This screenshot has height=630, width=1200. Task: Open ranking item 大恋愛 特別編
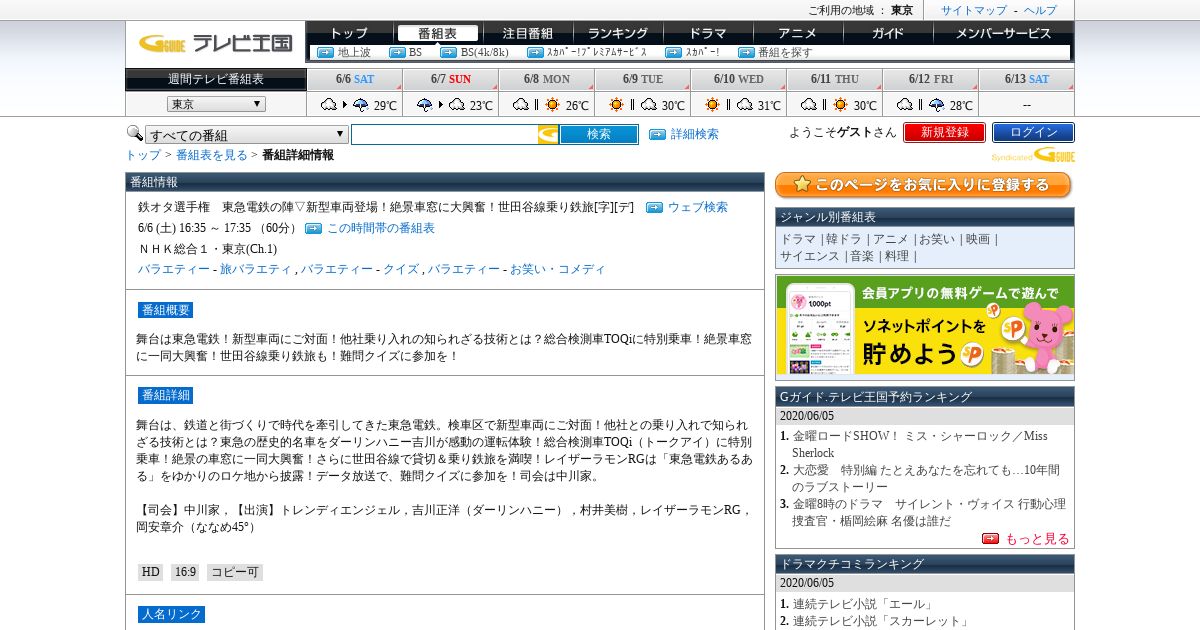tap(927, 478)
